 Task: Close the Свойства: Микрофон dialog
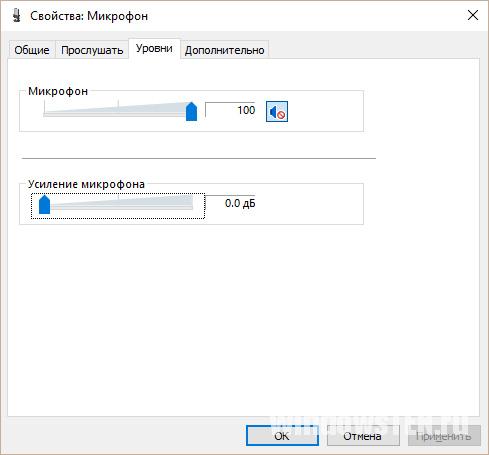pyautogui.click(x=473, y=15)
